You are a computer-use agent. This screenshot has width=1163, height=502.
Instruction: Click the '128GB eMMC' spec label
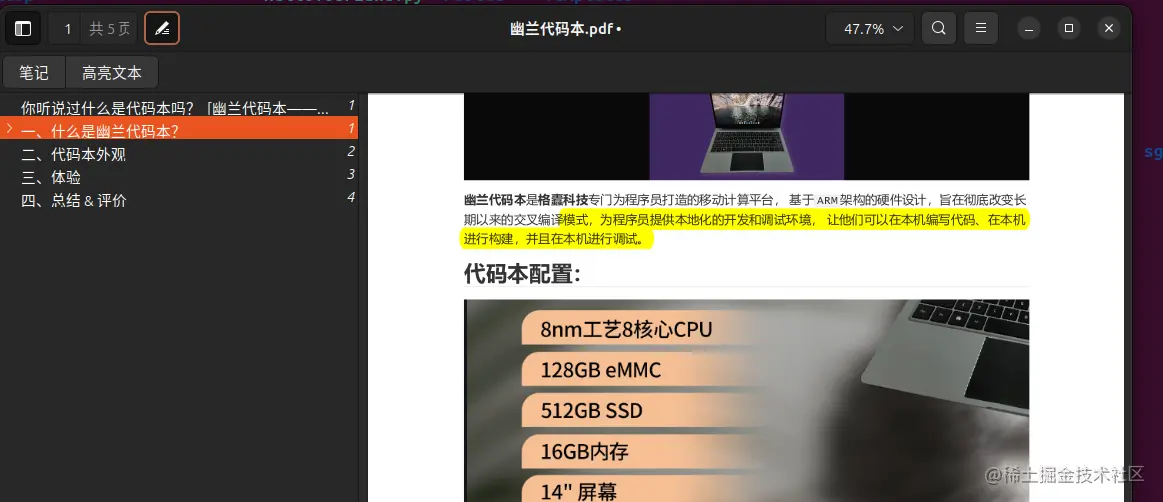(x=600, y=369)
